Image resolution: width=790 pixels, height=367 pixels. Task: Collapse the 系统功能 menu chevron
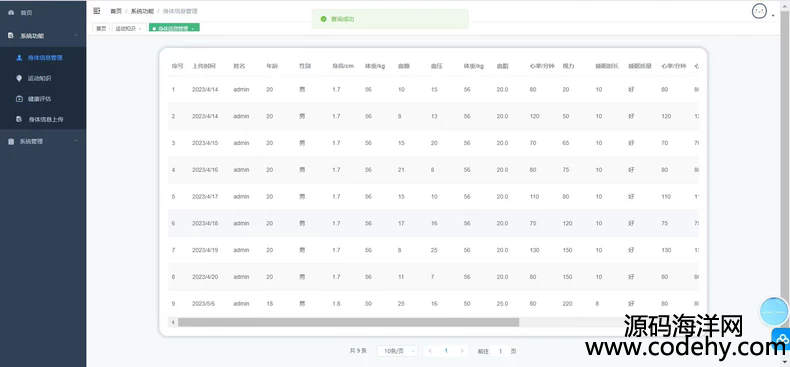click(x=76, y=35)
